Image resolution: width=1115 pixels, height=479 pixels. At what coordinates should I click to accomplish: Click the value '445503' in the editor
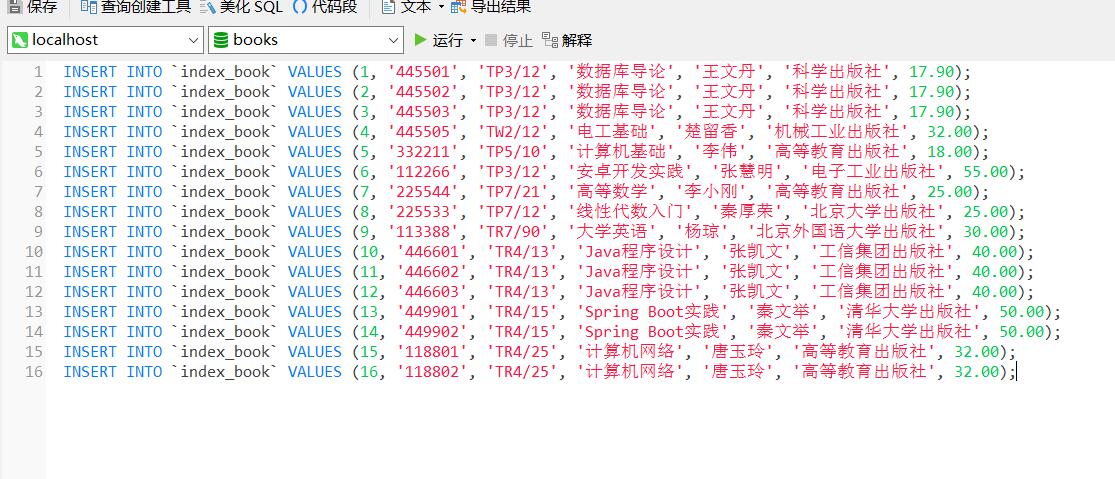click(424, 112)
